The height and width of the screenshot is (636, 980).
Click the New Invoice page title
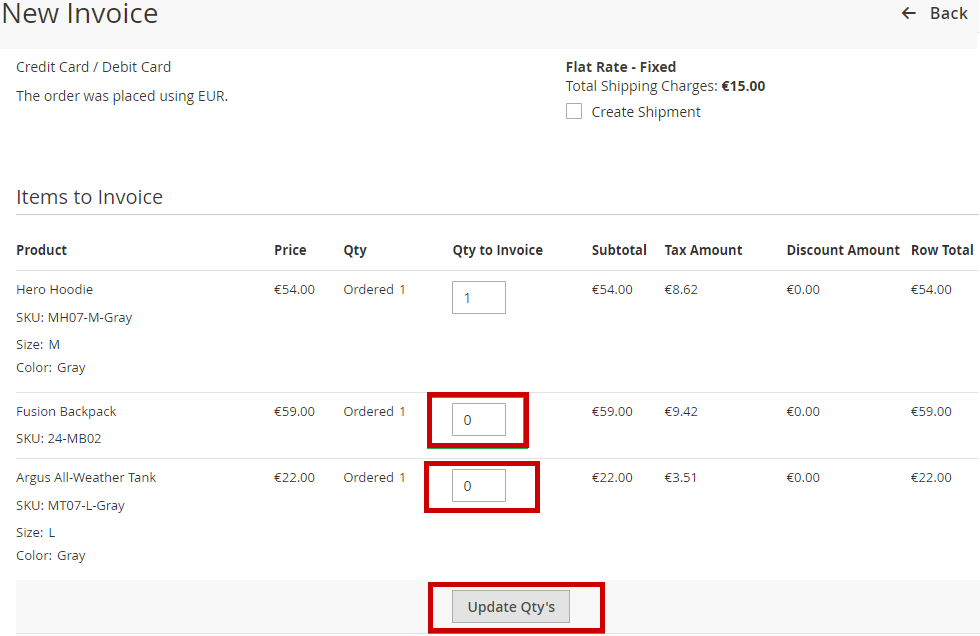(x=80, y=14)
